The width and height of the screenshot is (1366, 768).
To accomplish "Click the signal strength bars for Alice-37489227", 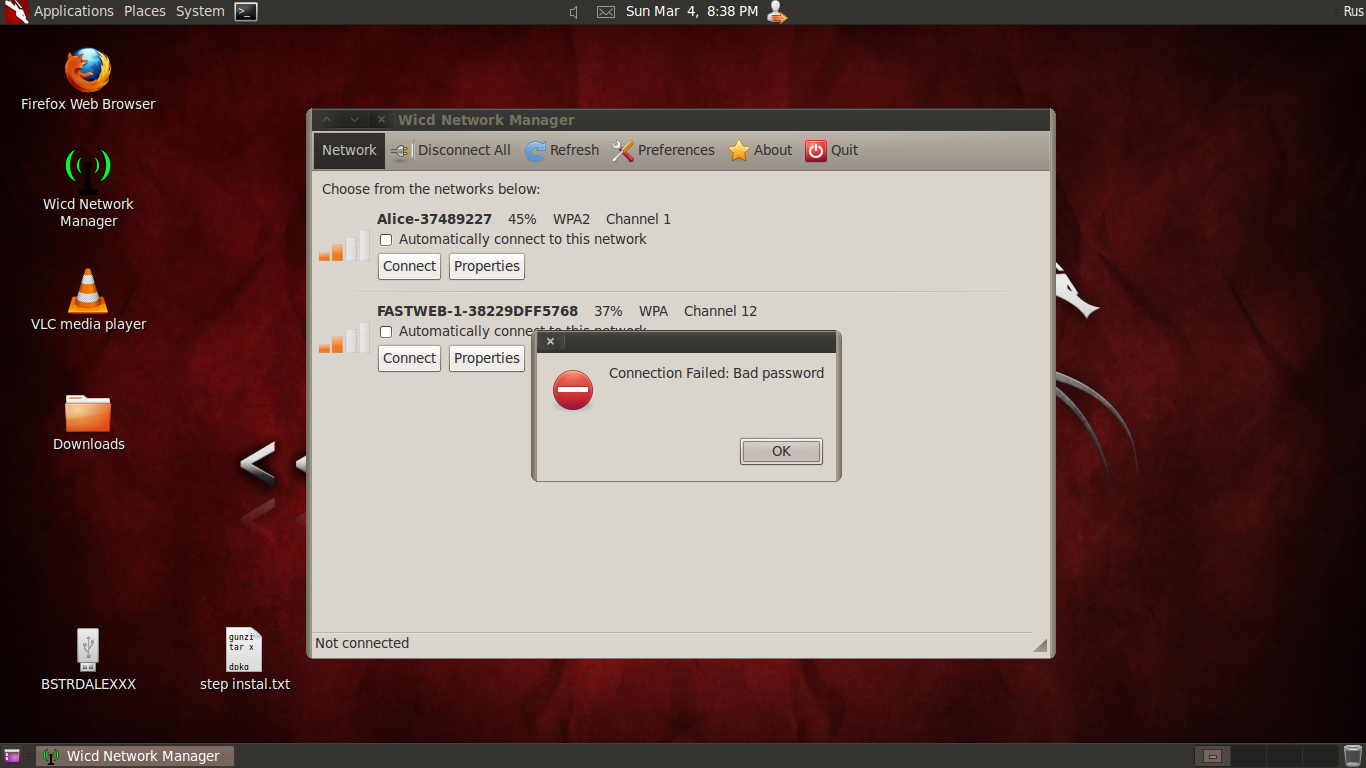I will pos(344,246).
